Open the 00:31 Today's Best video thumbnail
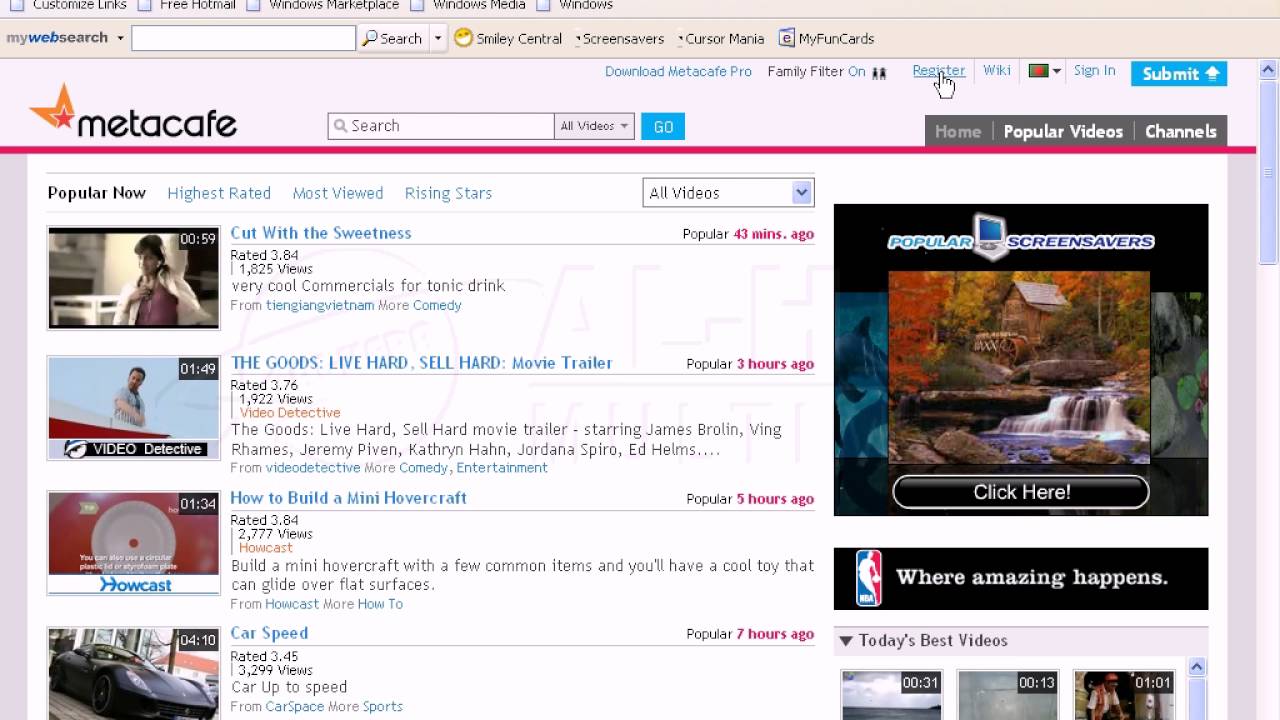The width and height of the screenshot is (1280, 720). [x=891, y=695]
